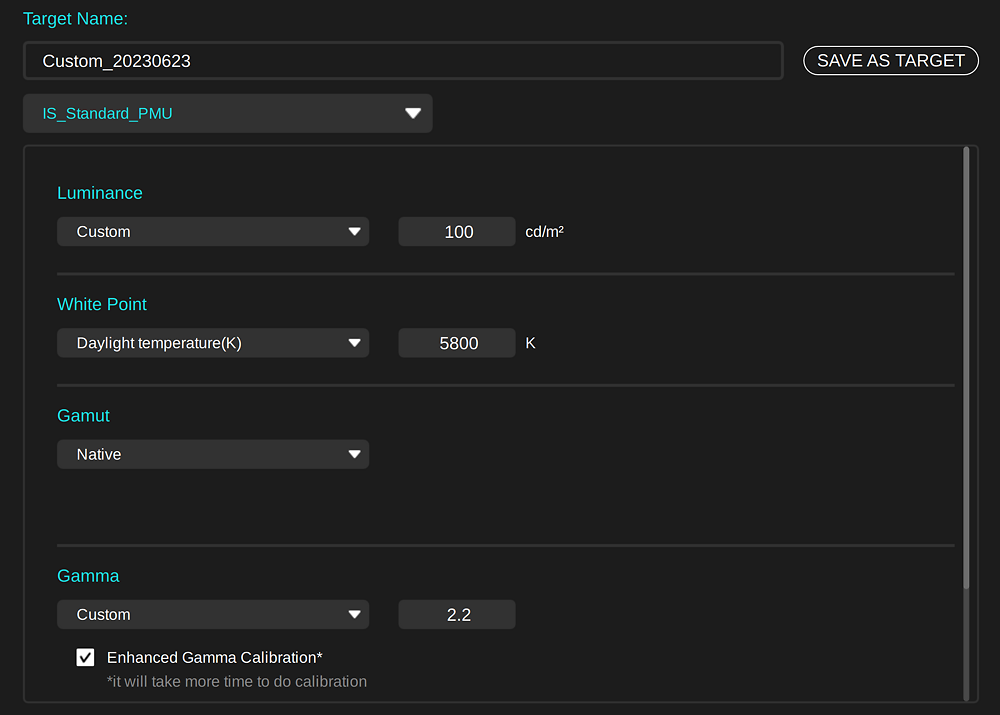Click the arrow icon in Gamma selector
The width and height of the screenshot is (1000, 715).
[x=354, y=615]
